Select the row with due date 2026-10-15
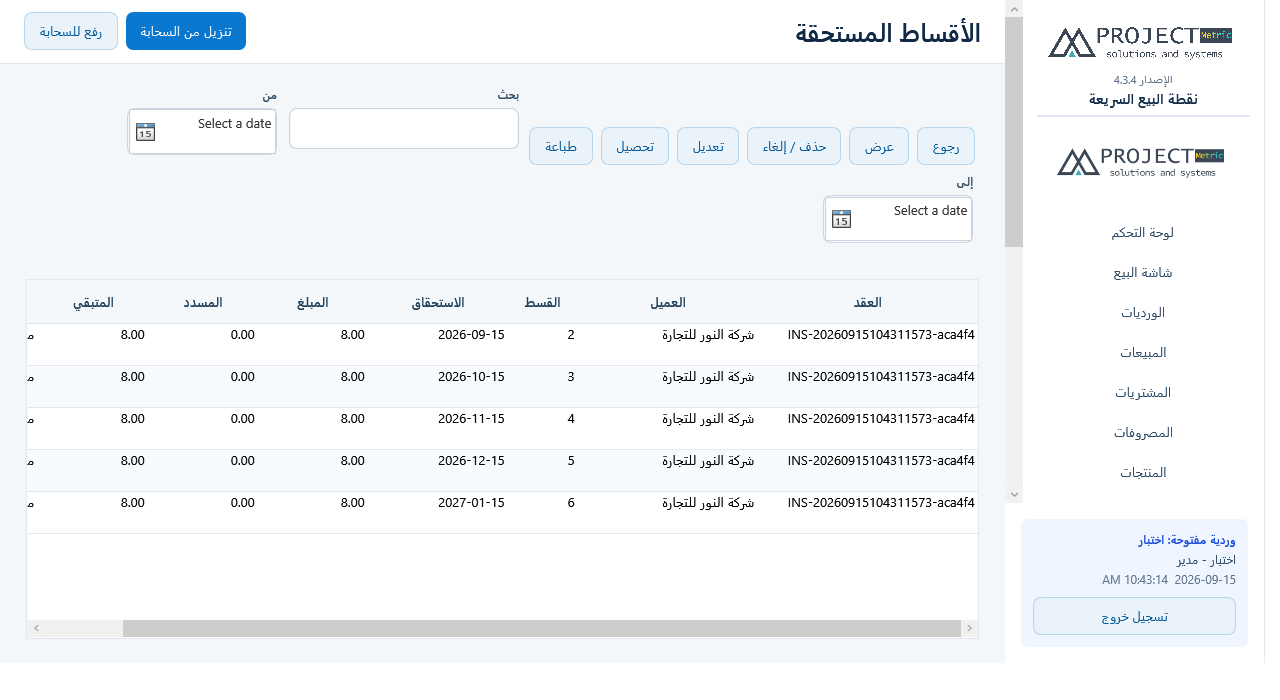1280x700 pixels. pyautogui.click(x=502, y=386)
